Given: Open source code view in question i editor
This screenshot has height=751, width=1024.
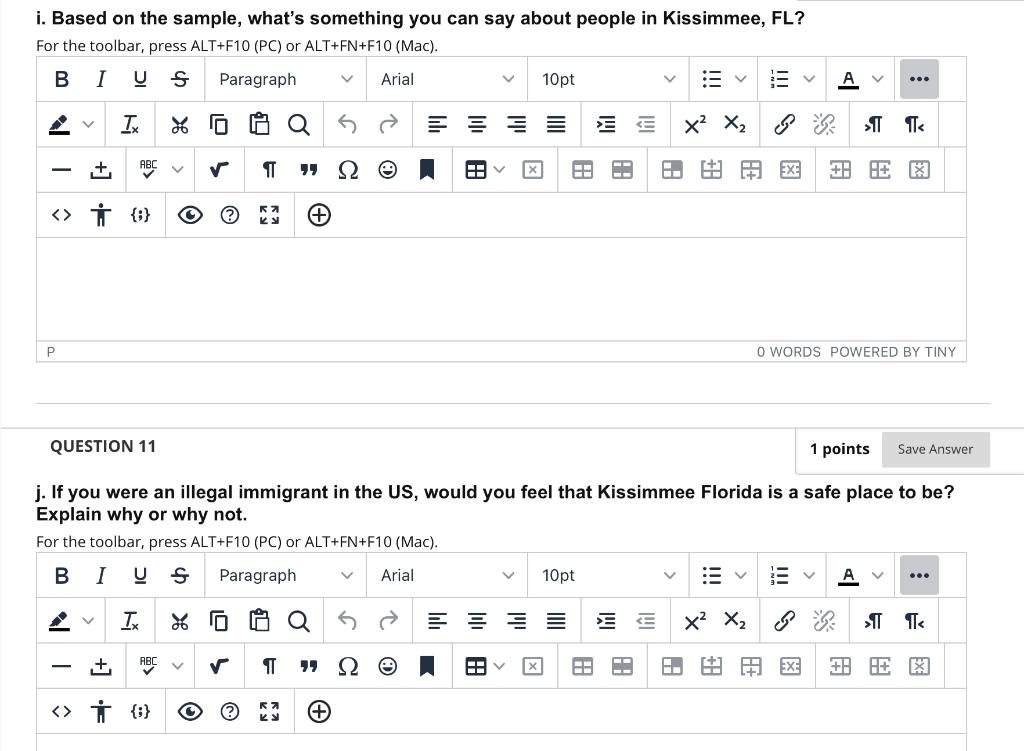Looking at the screenshot, I should click(61, 215).
